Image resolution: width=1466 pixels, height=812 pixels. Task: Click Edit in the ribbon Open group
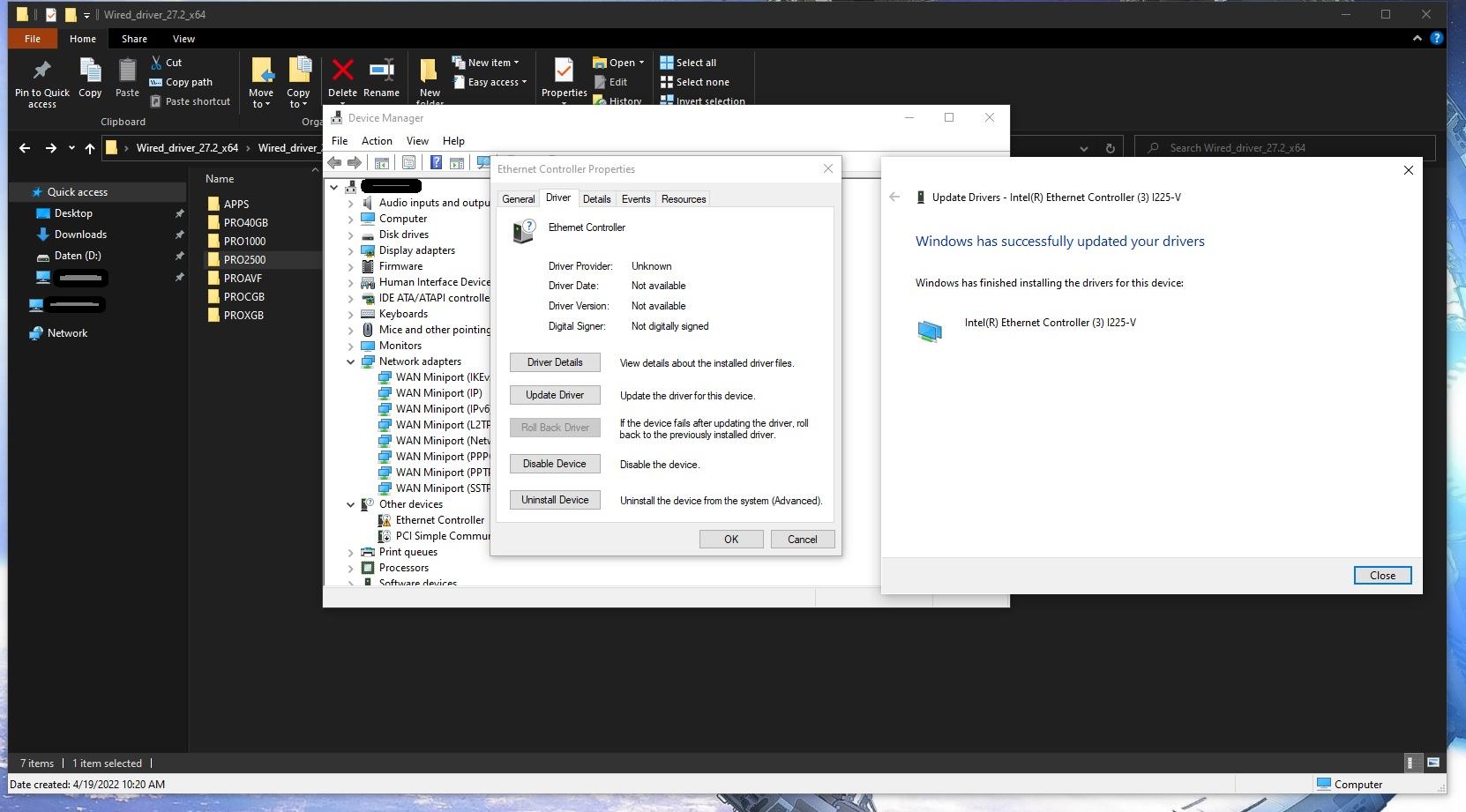tap(610, 82)
